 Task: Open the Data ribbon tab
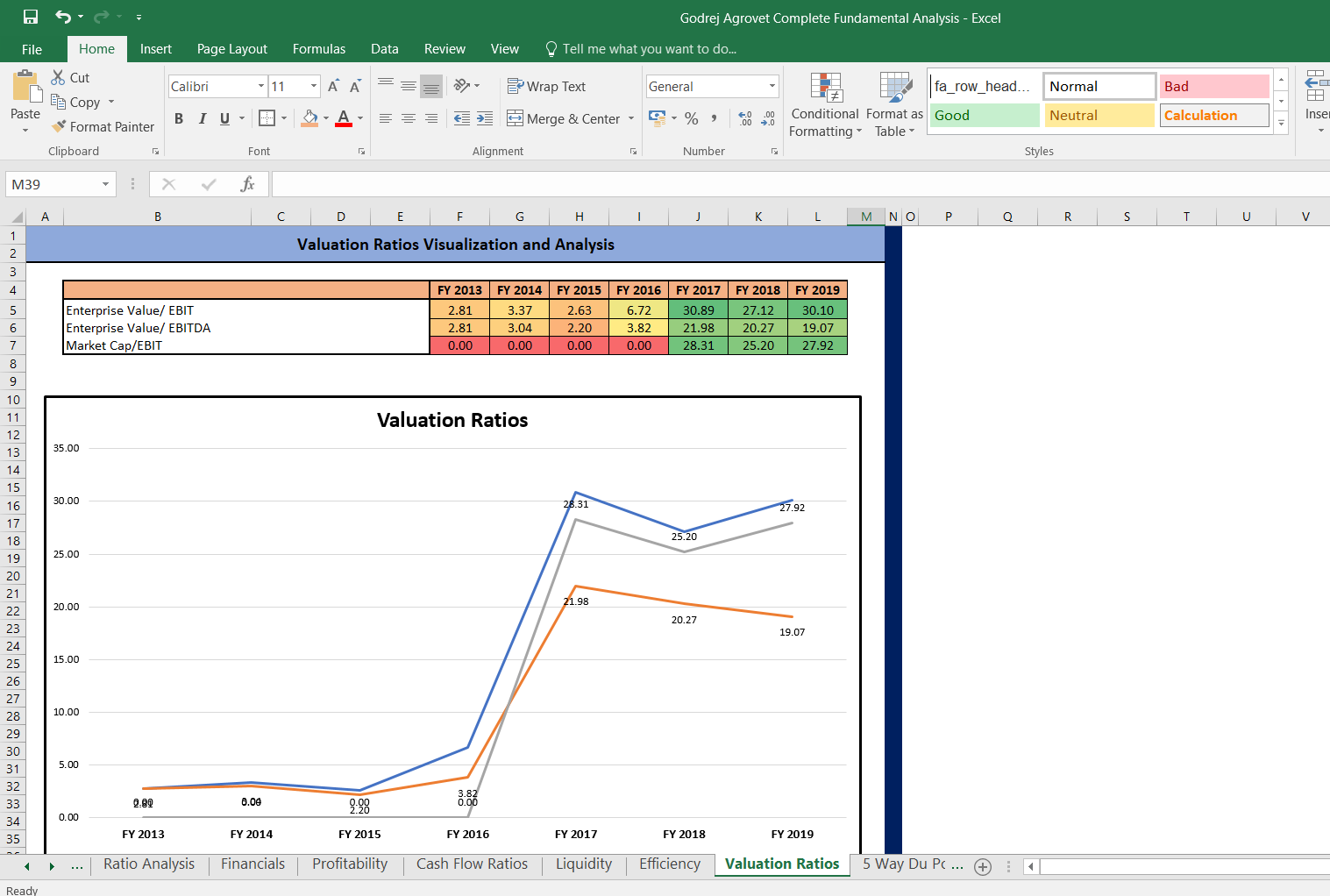385,49
